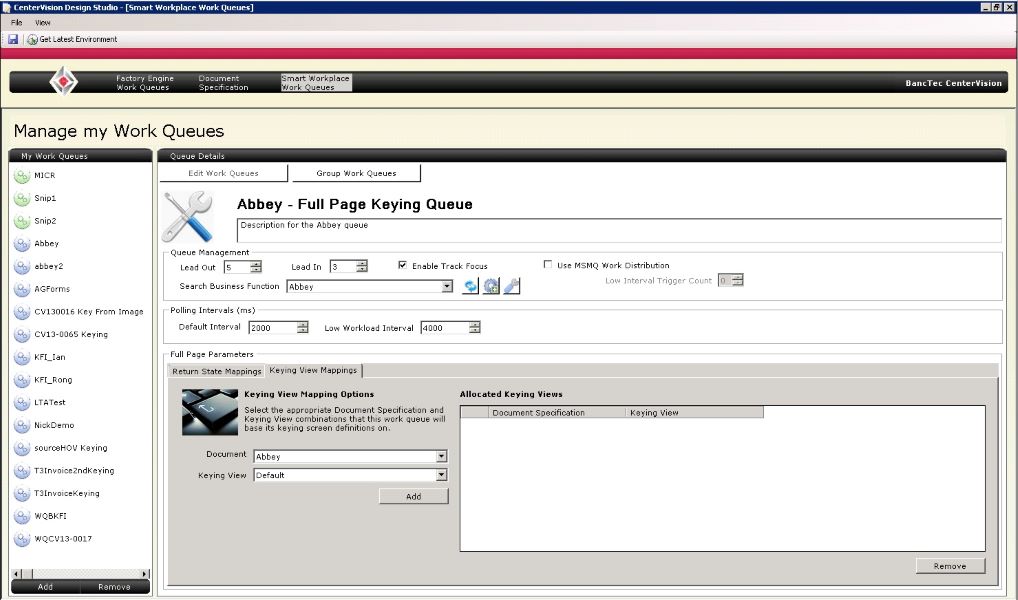The height and width of the screenshot is (600, 1018).
Task: Click Add below My Work Queues list
Action: click(x=45, y=587)
